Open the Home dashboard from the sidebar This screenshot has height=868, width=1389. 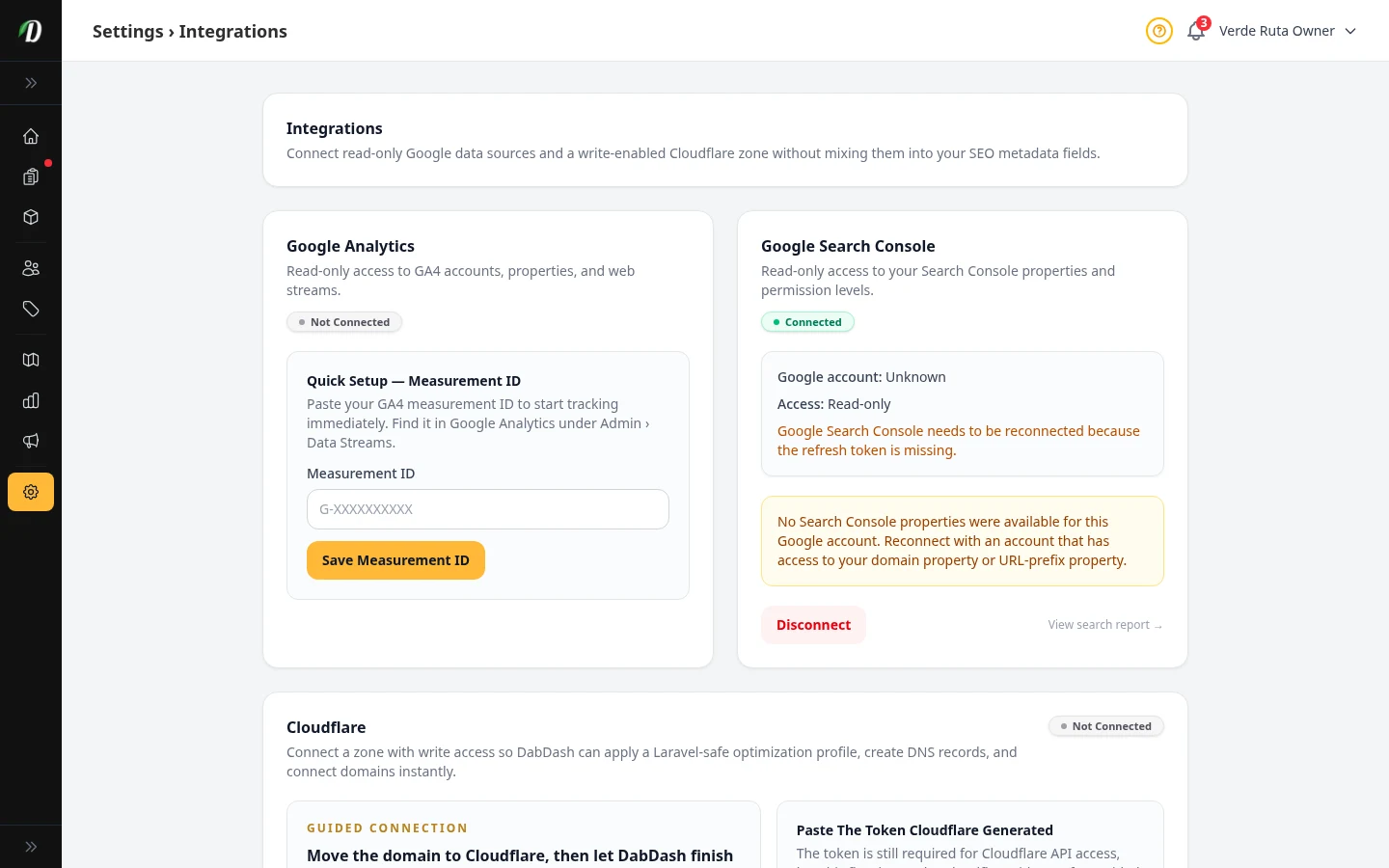[31, 136]
